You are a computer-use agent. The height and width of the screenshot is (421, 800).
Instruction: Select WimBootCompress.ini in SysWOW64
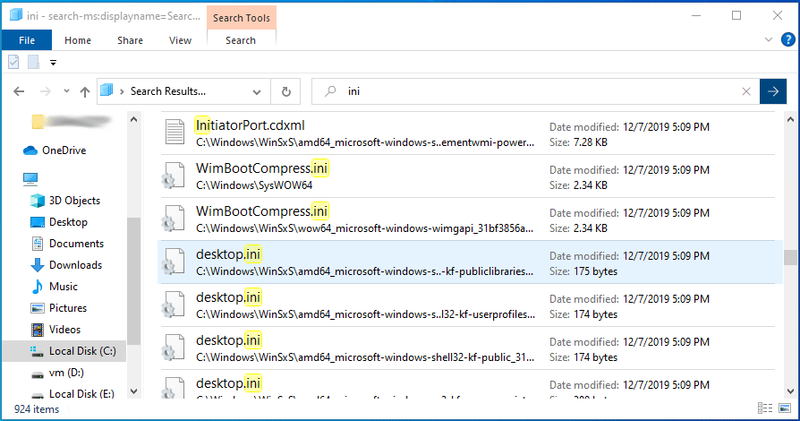467,177
